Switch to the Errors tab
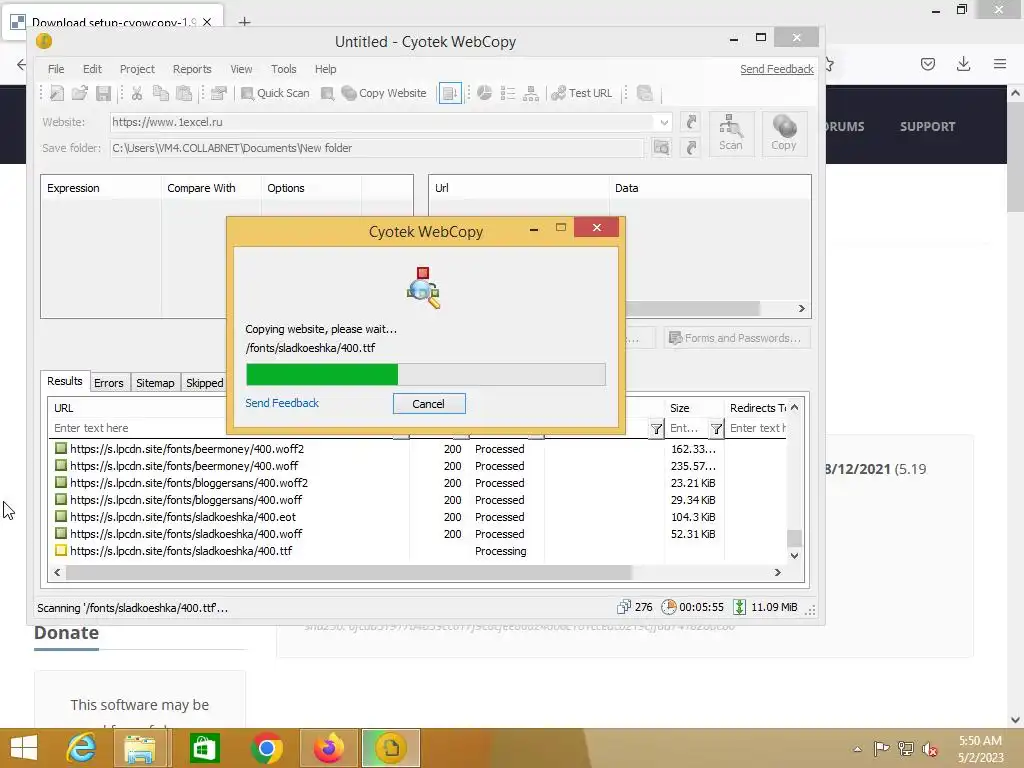 tap(108, 383)
